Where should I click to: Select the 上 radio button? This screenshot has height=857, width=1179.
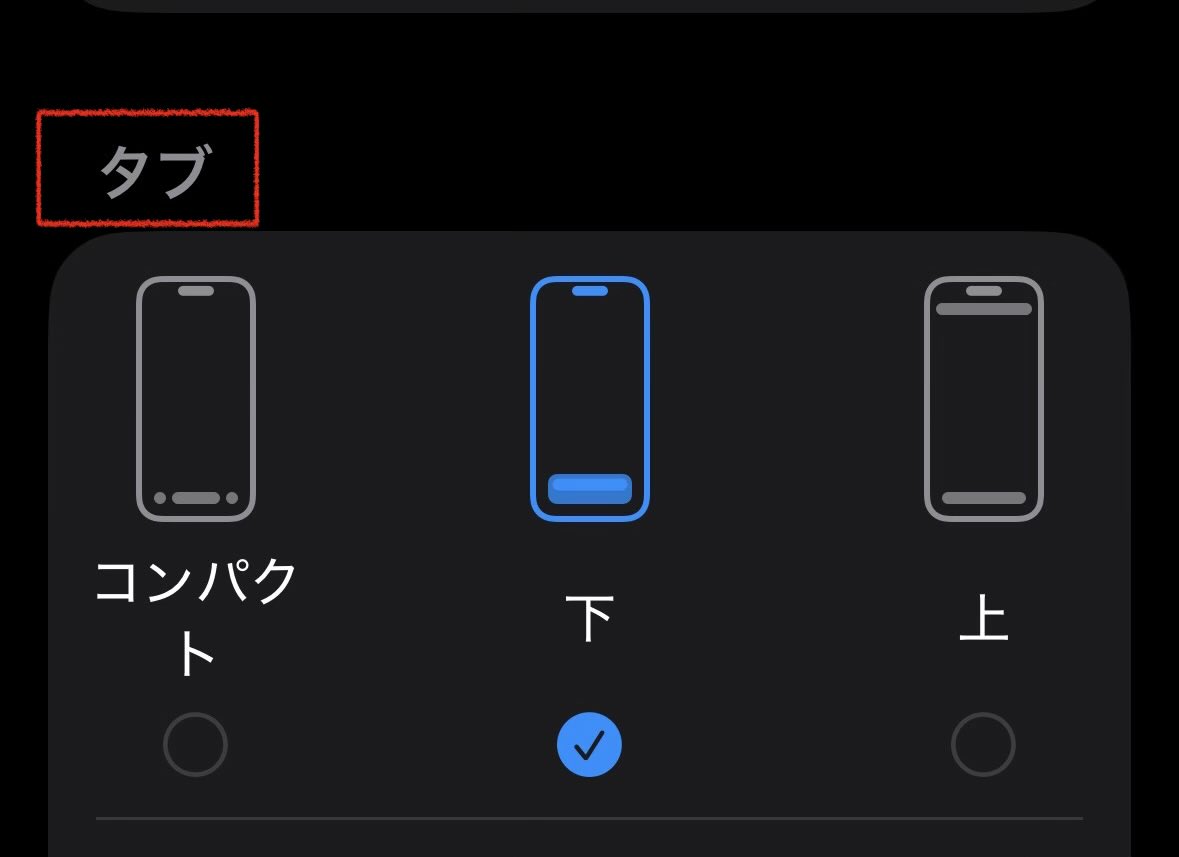coord(984,744)
